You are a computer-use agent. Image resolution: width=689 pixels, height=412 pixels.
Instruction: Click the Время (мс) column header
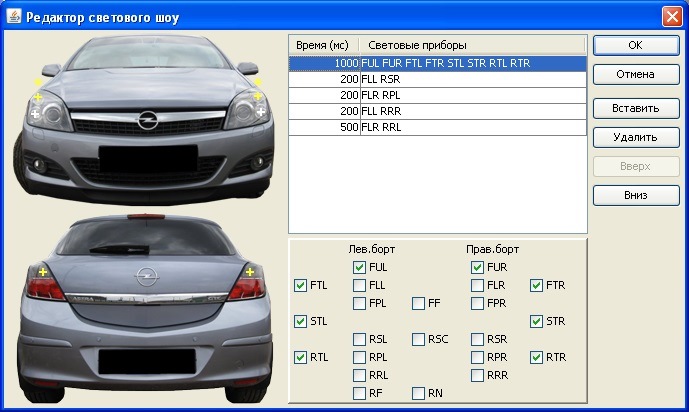[324, 45]
